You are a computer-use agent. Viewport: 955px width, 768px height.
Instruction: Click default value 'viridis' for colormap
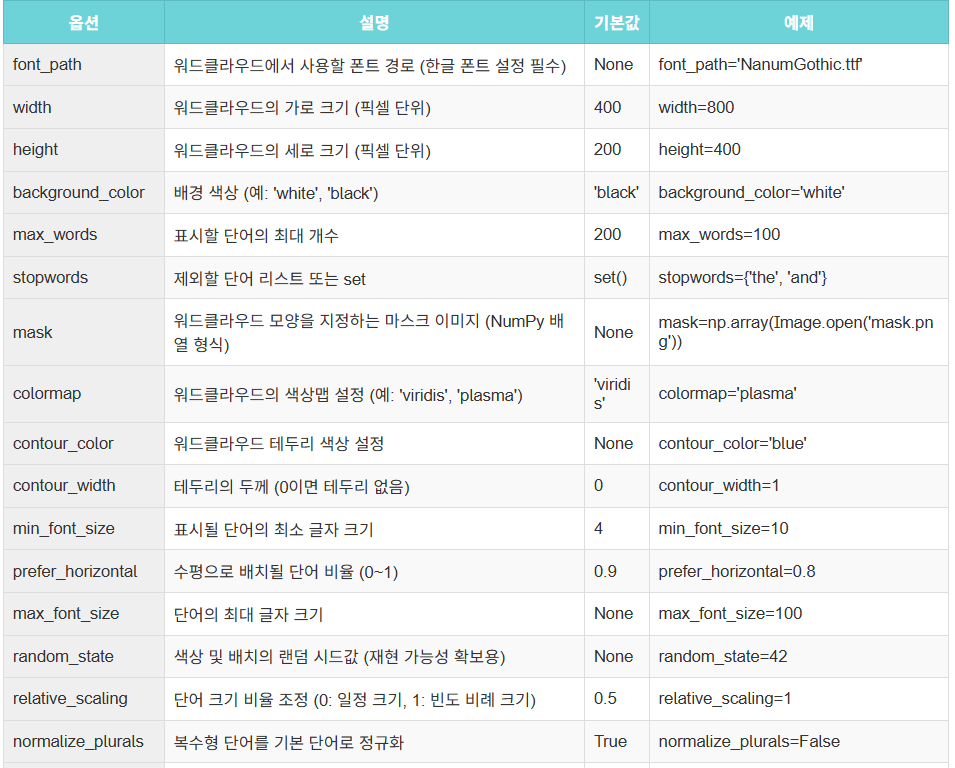(612, 394)
